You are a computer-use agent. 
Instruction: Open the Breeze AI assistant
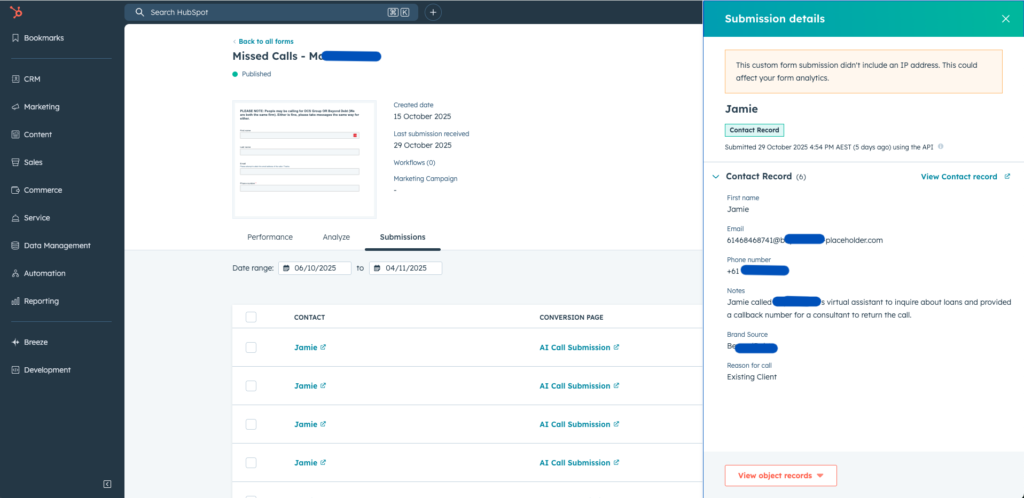[x=36, y=342]
